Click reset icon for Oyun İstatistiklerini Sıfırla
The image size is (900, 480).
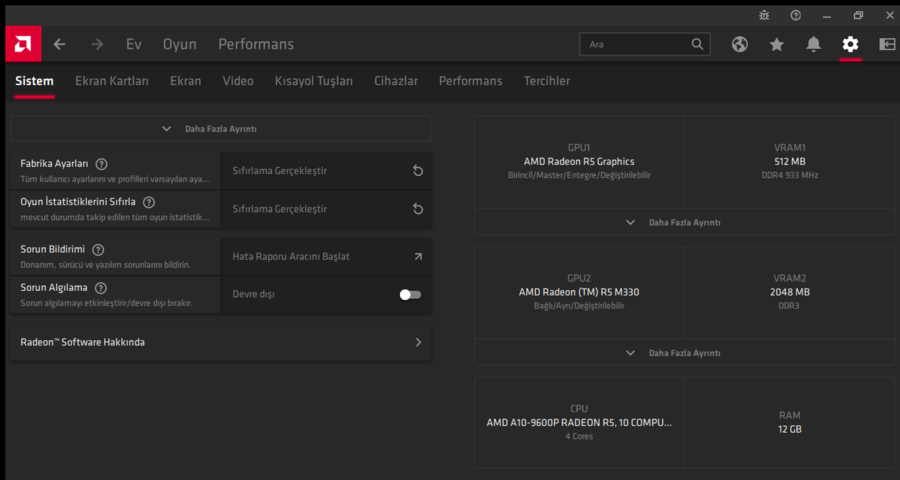(418, 209)
